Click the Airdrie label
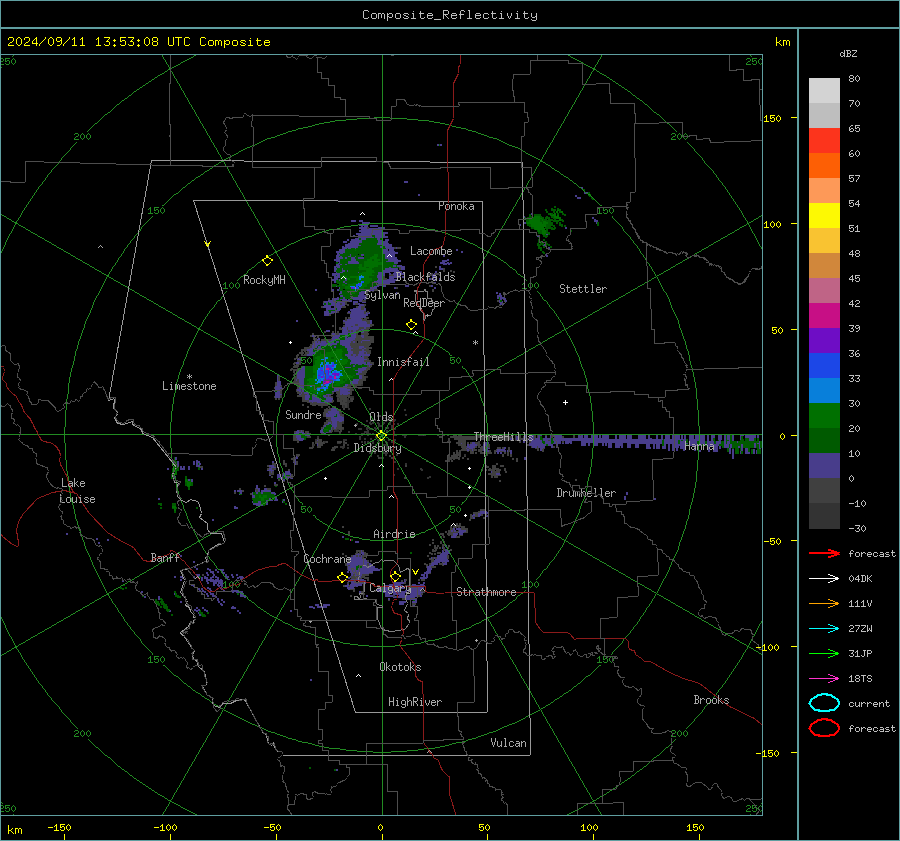 pyautogui.click(x=394, y=534)
